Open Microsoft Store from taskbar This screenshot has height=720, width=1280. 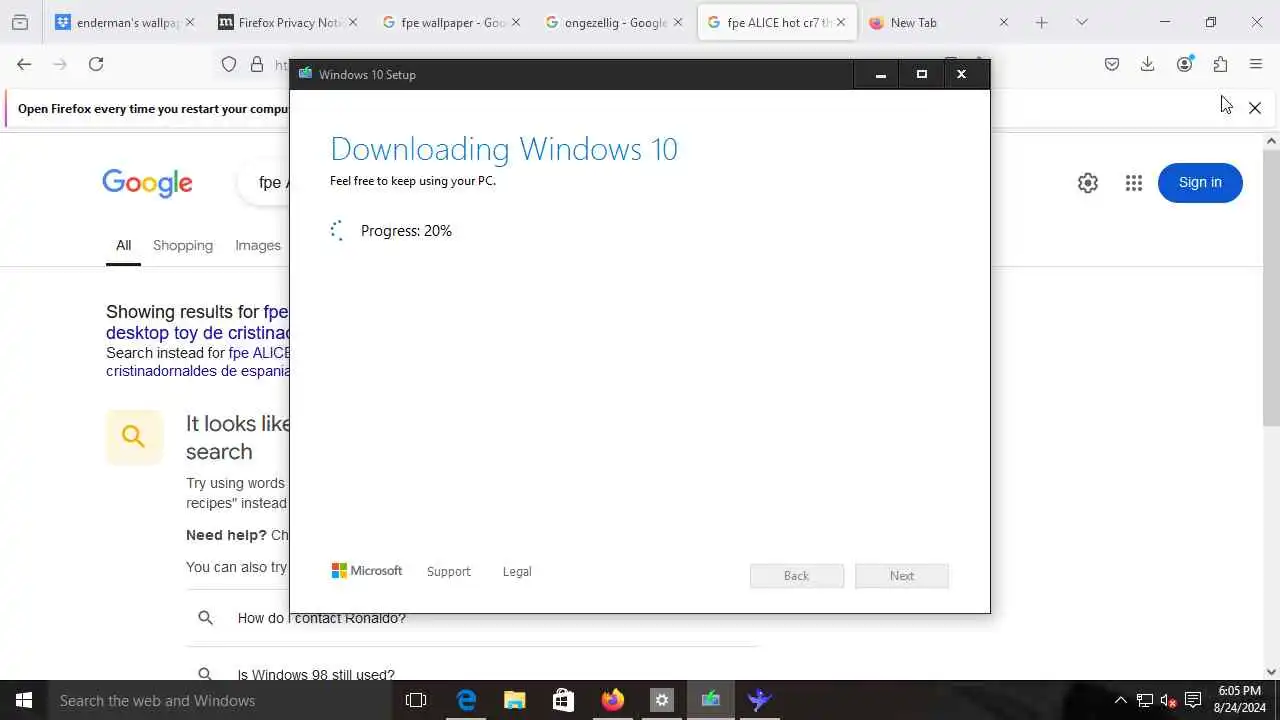563,700
